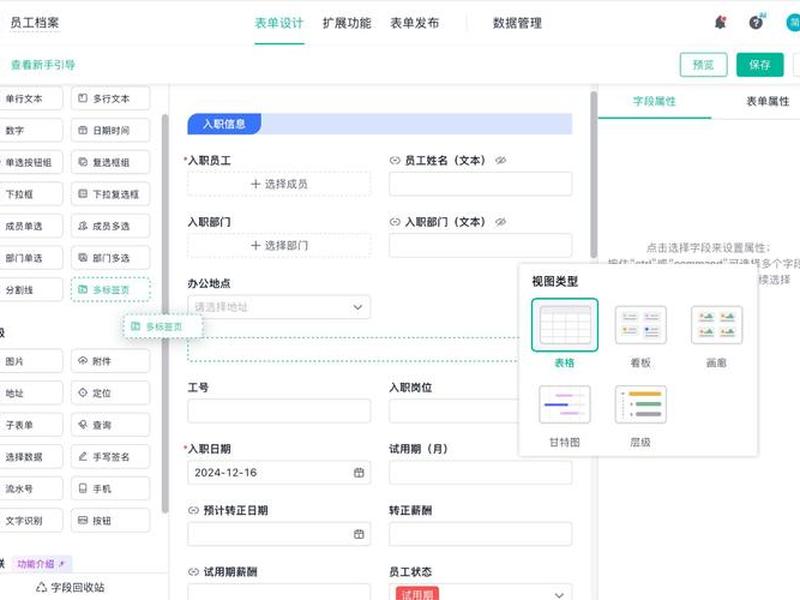Add the 附件 field widget

(x=111, y=361)
